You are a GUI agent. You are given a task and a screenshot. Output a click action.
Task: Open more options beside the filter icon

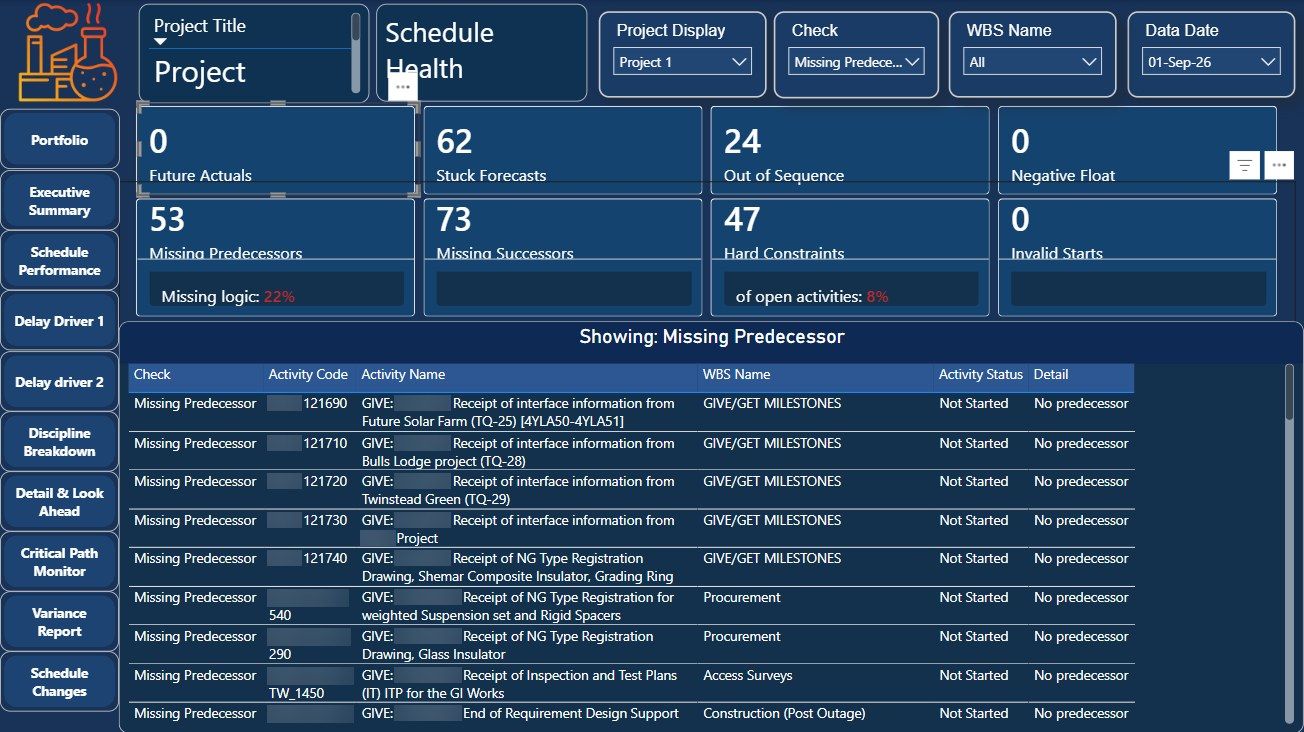click(1279, 166)
